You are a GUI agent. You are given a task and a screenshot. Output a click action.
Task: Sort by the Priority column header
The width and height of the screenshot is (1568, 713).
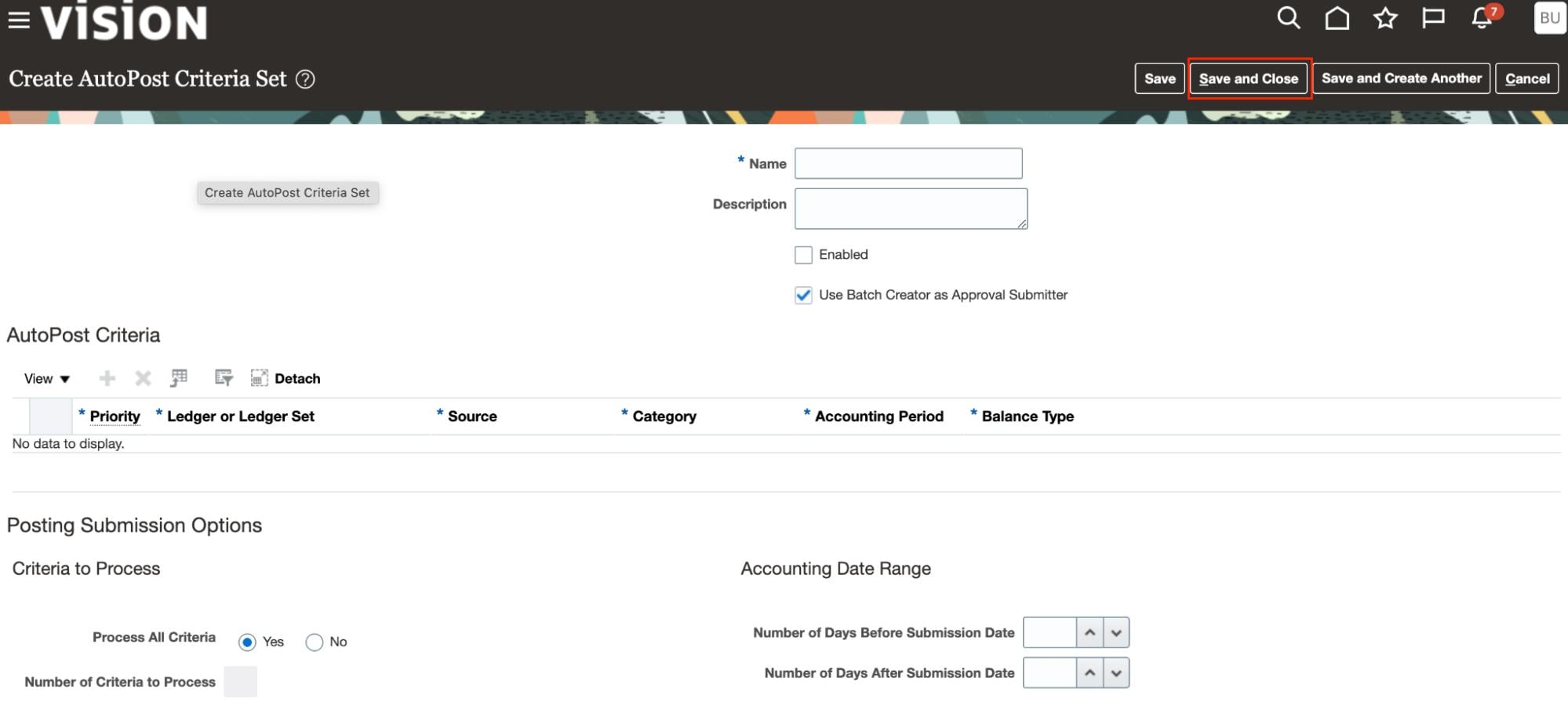[115, 417]
